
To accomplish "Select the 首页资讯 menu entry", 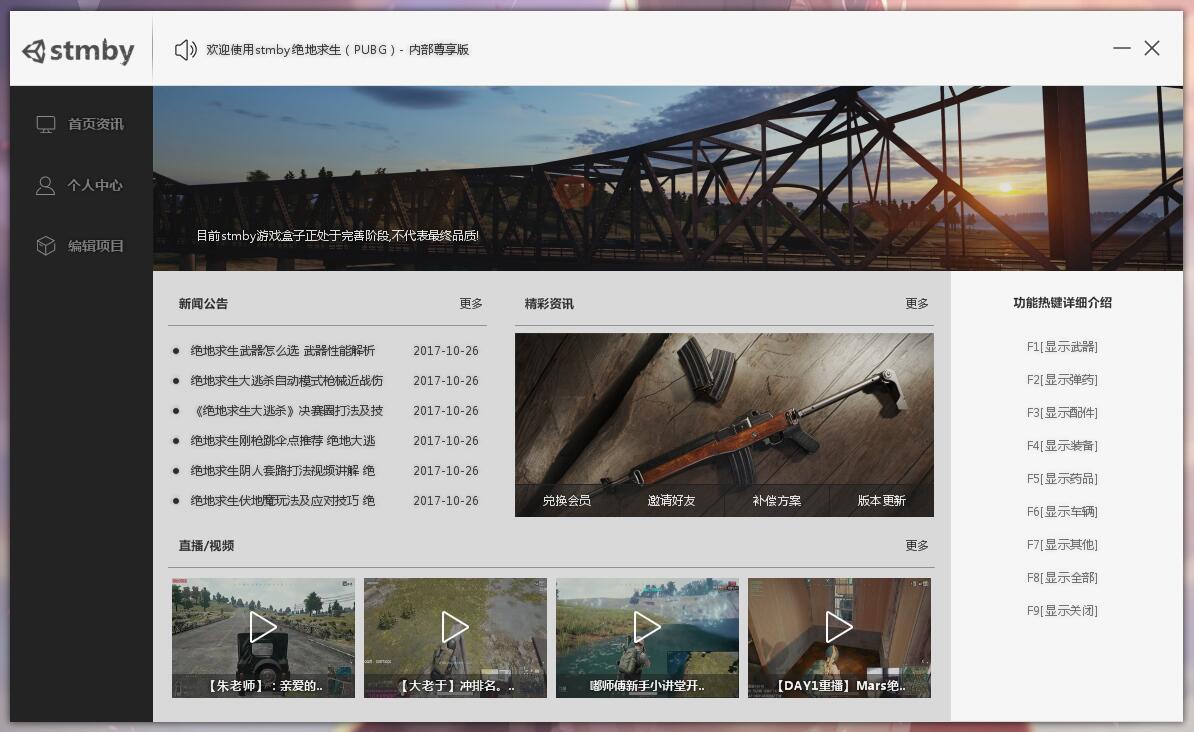I will tap(95, 124).
